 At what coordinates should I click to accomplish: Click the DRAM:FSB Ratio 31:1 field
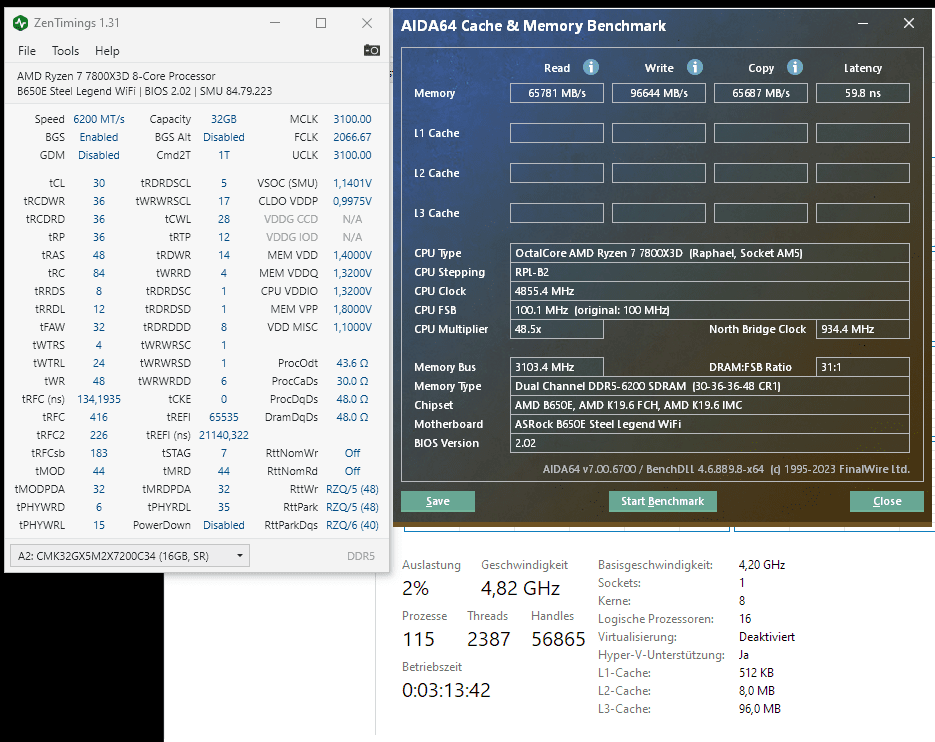coord(863,367)
